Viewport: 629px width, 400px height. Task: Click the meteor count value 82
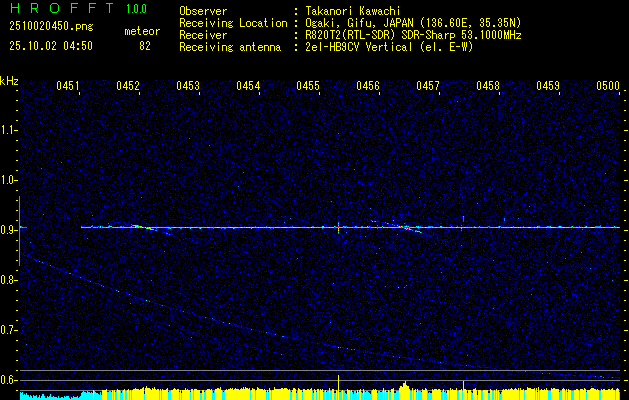(145, 46)
